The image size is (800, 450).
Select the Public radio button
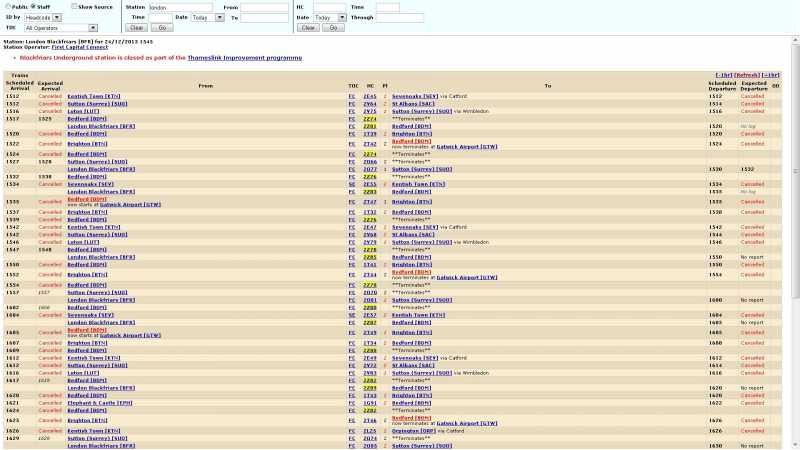click(x=8, y=7)
